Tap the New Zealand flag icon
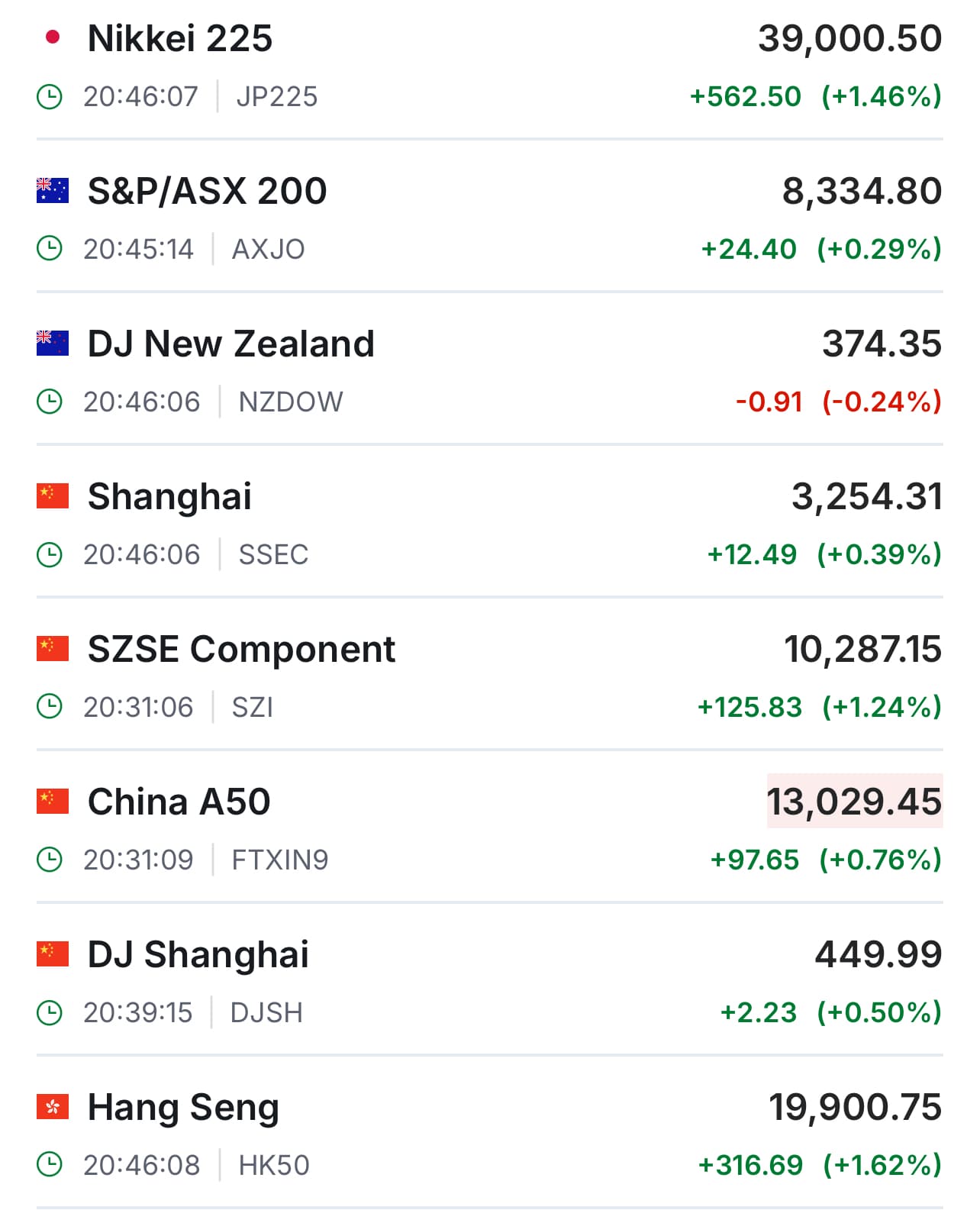This screenshot has width=980, height=1210. [x=53, y=344]
